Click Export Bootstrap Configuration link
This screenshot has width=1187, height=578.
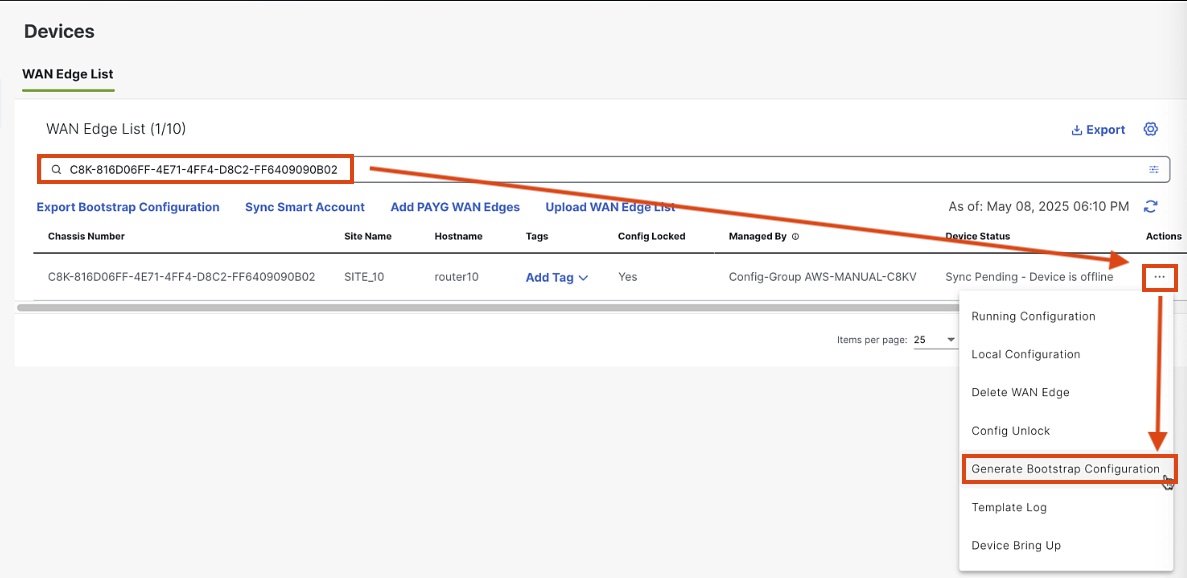point(128,207)
